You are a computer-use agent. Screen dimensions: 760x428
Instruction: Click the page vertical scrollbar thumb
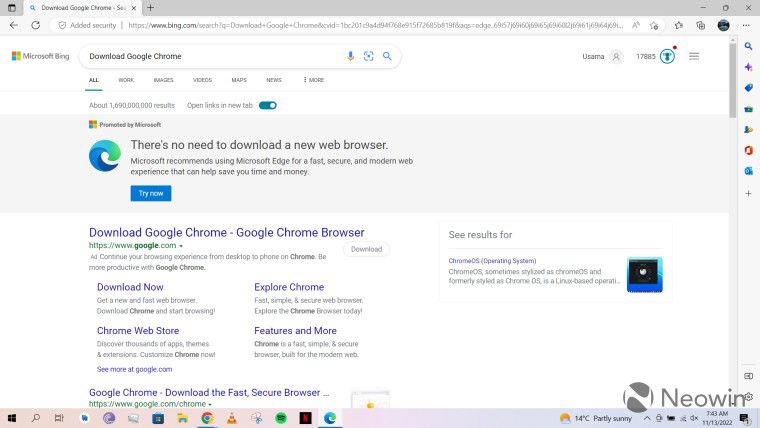(x=732, y=80)
